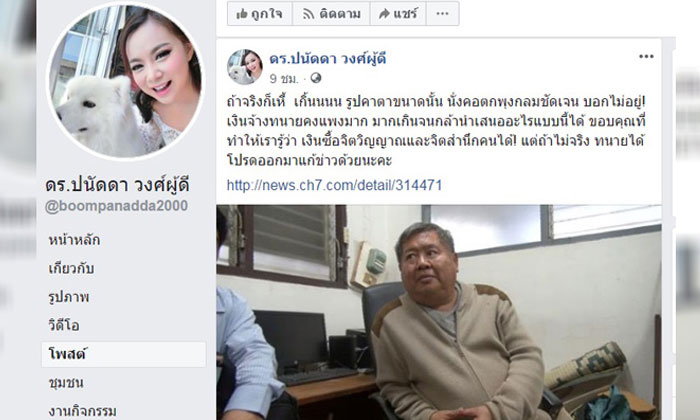
Task: Open the large circular profile picture
Action: click(x=125, y=81)
